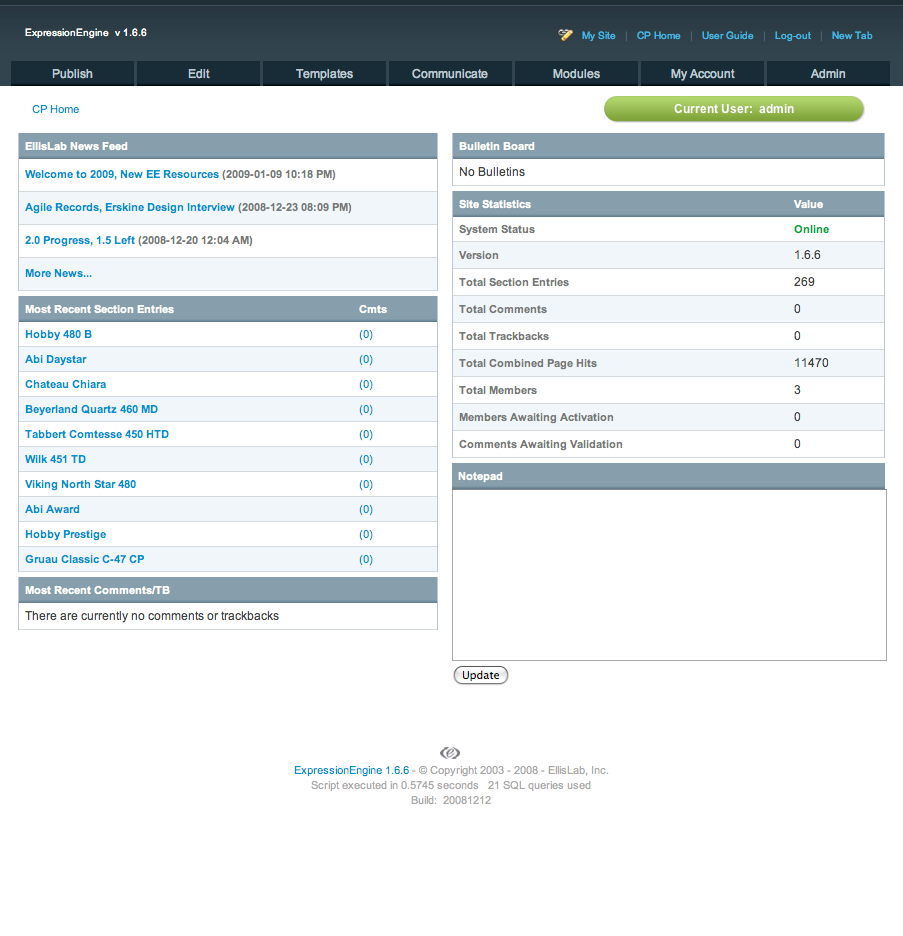Click the CP Home link in header
The width and height of the screenshot is (903, 936).
click(658, 35)
